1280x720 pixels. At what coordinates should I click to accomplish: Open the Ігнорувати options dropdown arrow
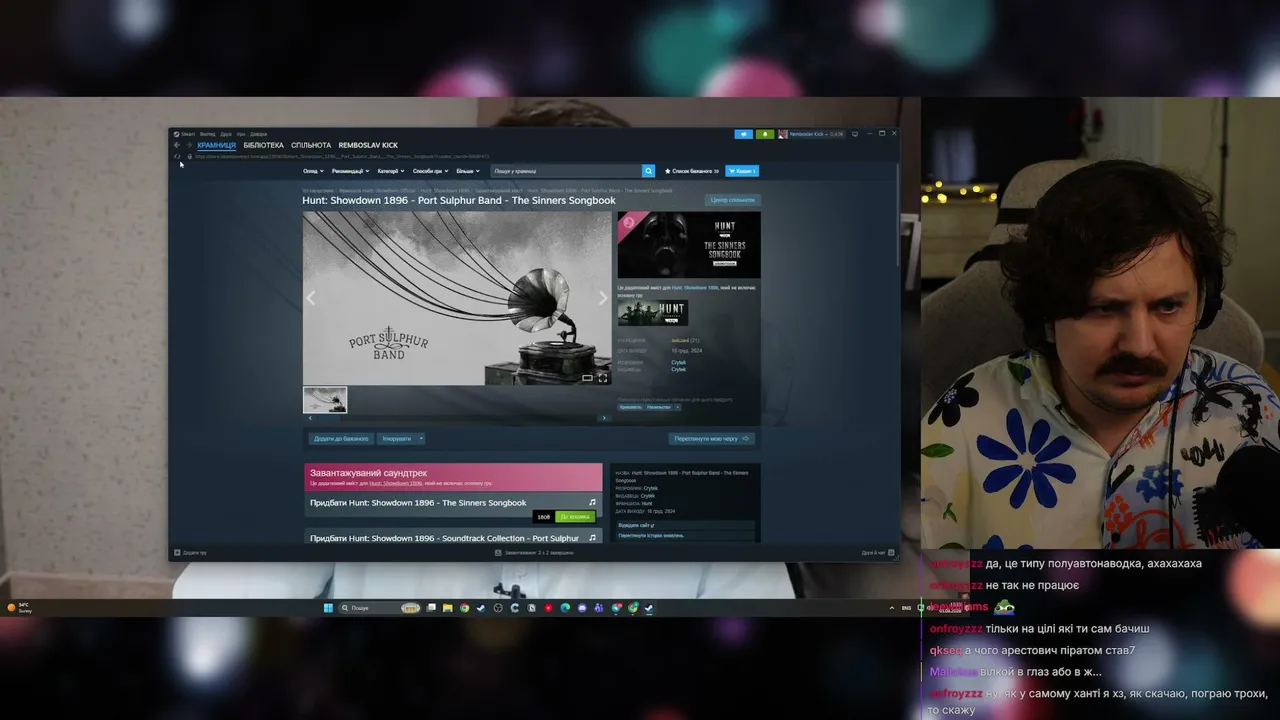click(421, 438)
